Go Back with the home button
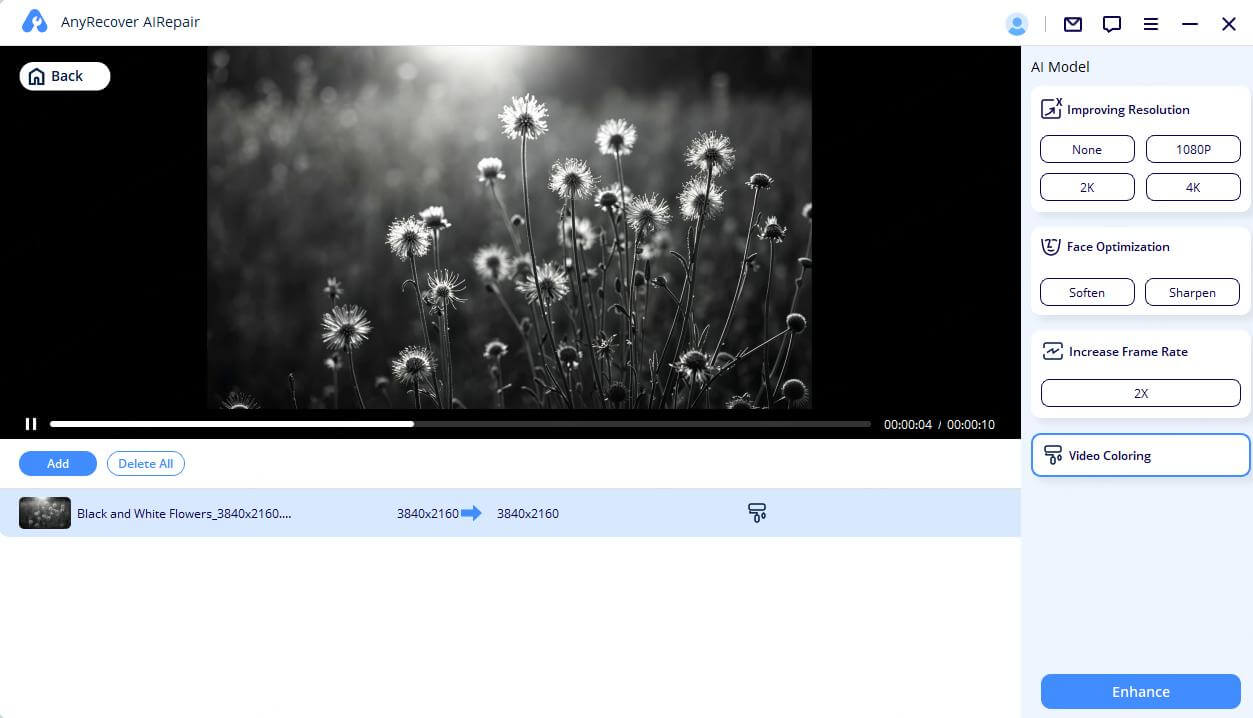The image size is (1253, 718). [x=64, y=75]
